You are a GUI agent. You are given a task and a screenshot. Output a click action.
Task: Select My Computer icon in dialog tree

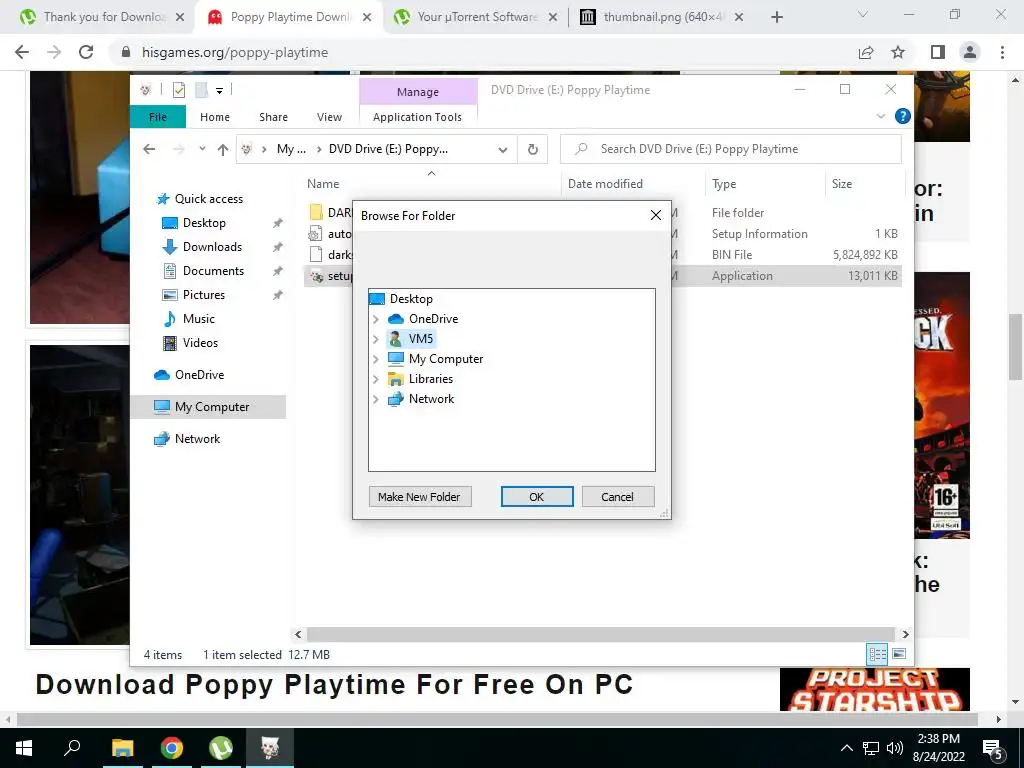[395, 359]
